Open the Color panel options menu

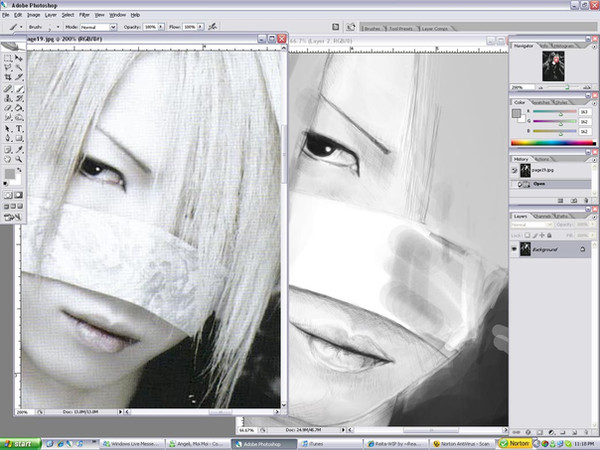[x=594, y=103]
